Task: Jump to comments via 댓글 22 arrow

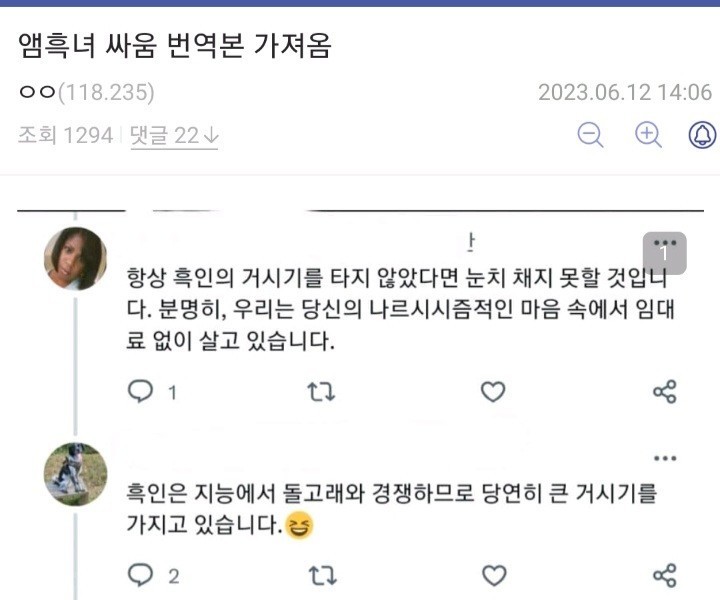Action: [x=174, y=136]
